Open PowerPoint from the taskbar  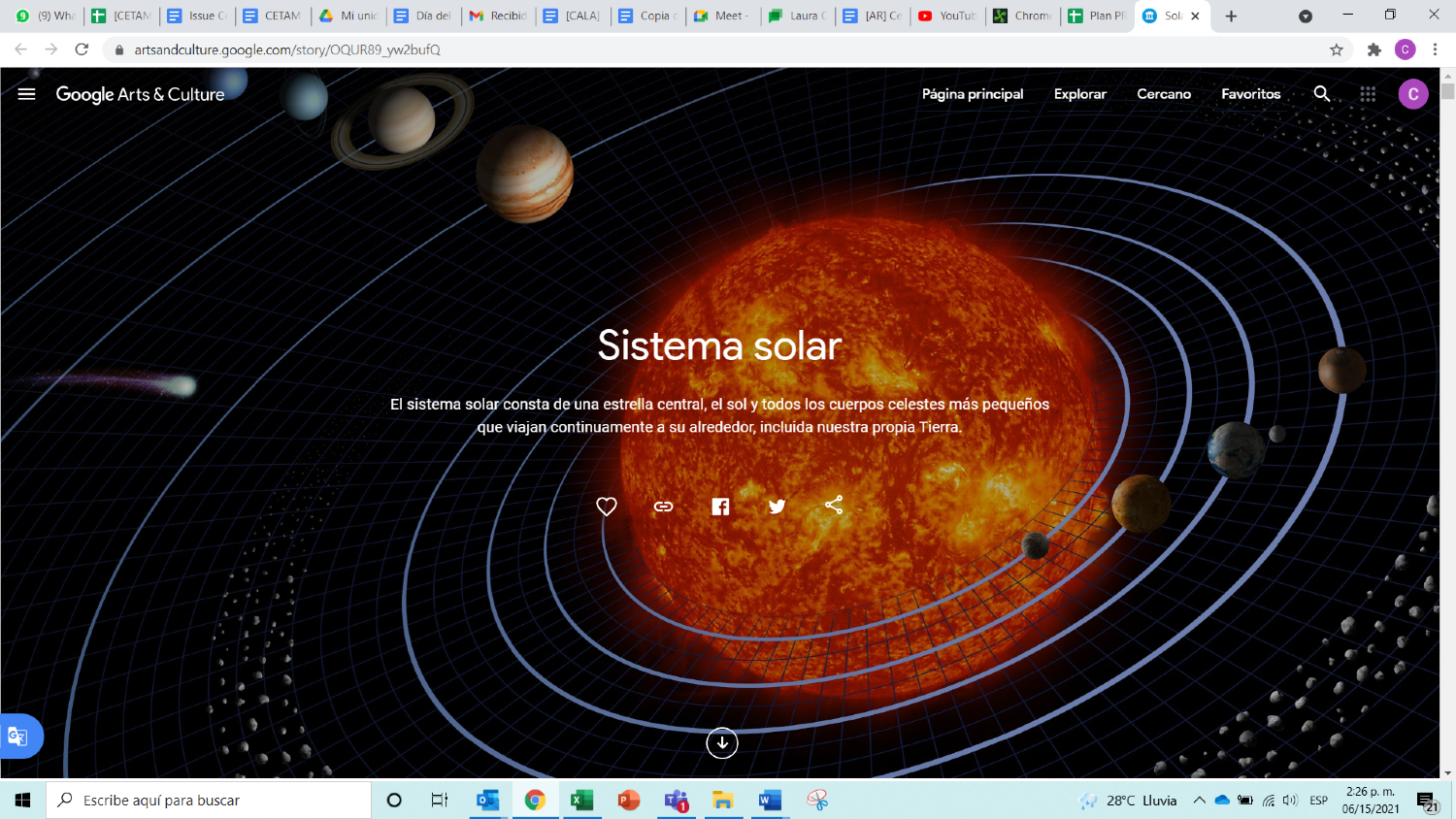(629, 800)
